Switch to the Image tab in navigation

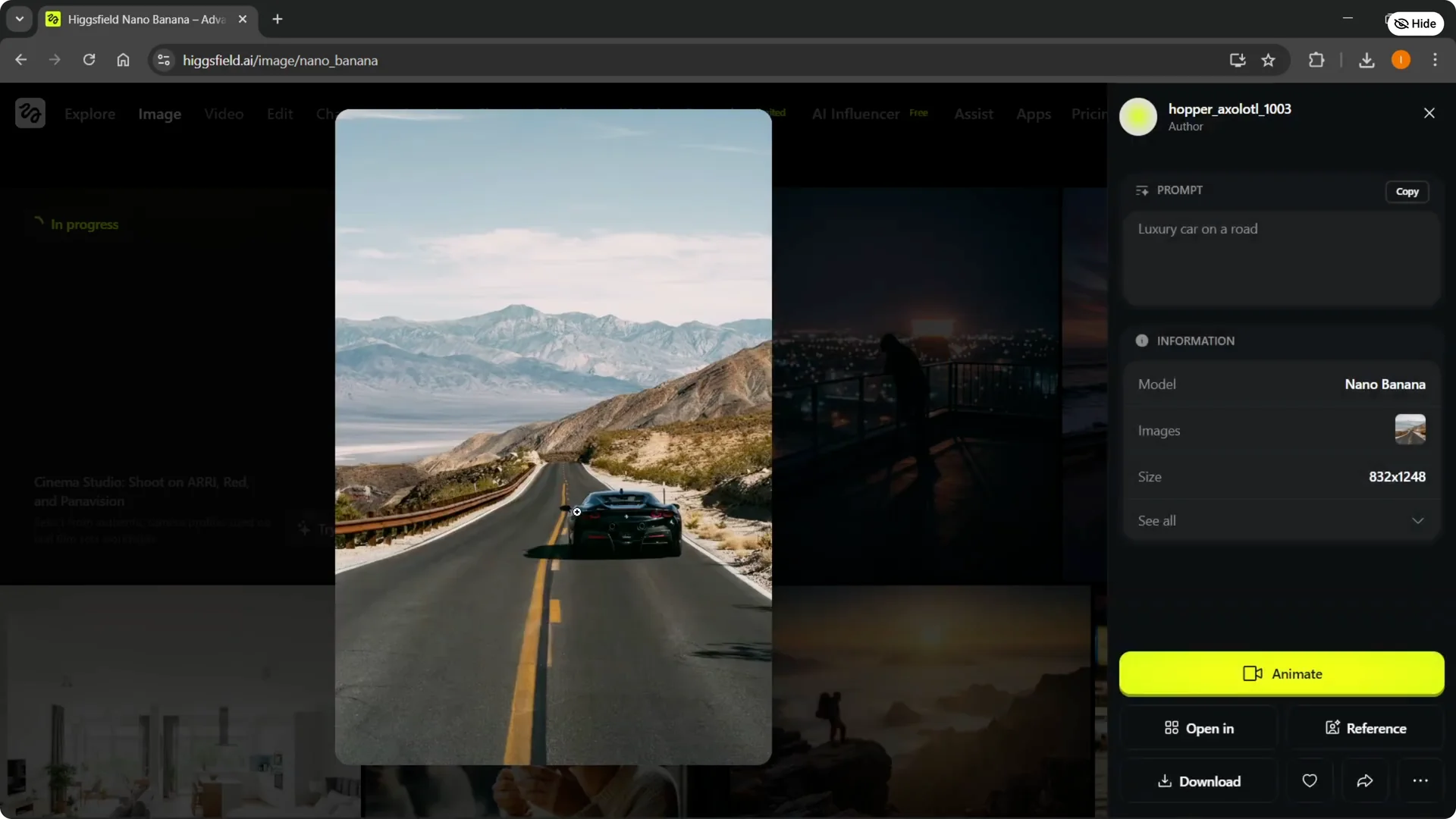click(159, 114)
